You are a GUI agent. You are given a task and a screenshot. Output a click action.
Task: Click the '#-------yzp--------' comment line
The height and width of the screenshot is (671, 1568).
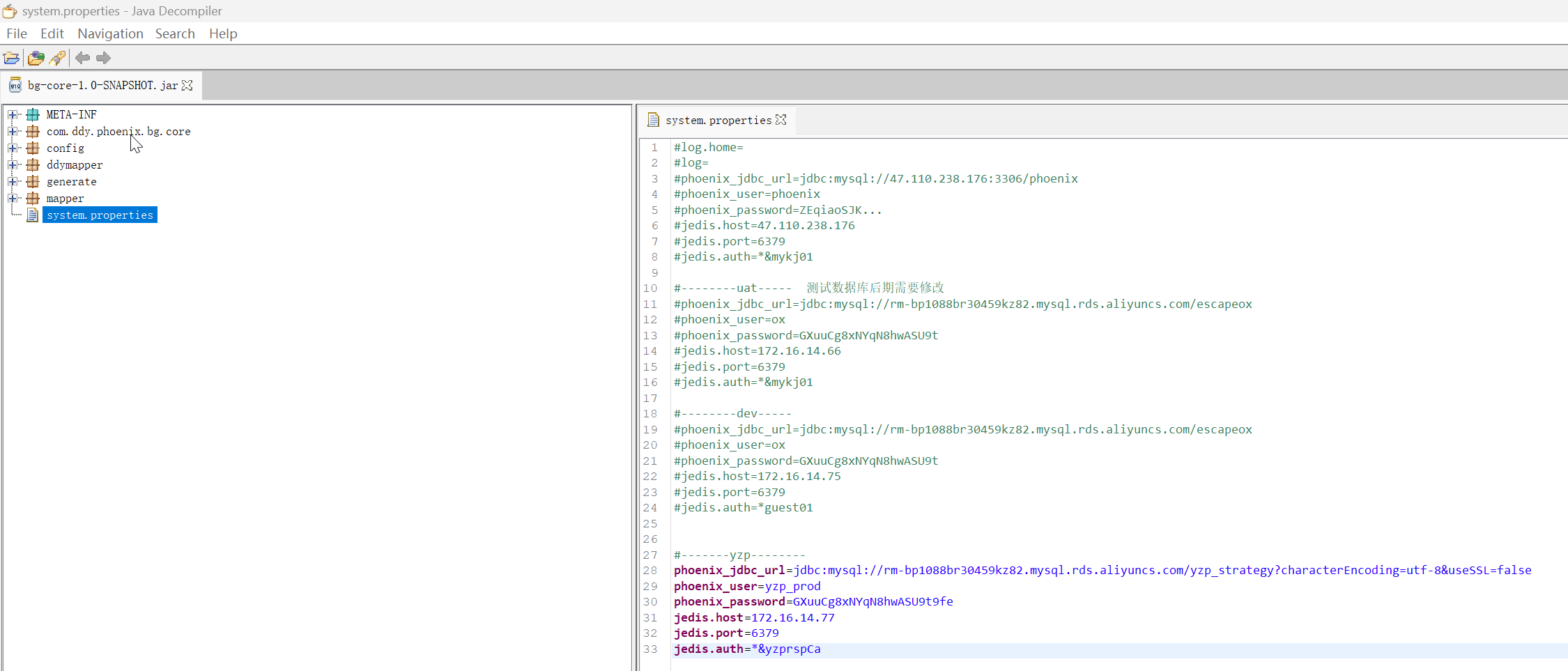pyautogui.click(x=739, y=555)
